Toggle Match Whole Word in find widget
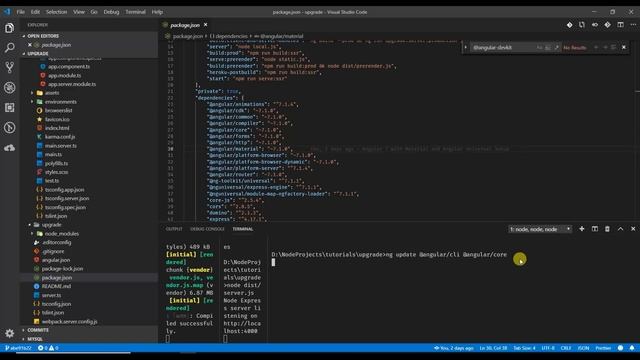640x360 pixels. pos(548,47)
